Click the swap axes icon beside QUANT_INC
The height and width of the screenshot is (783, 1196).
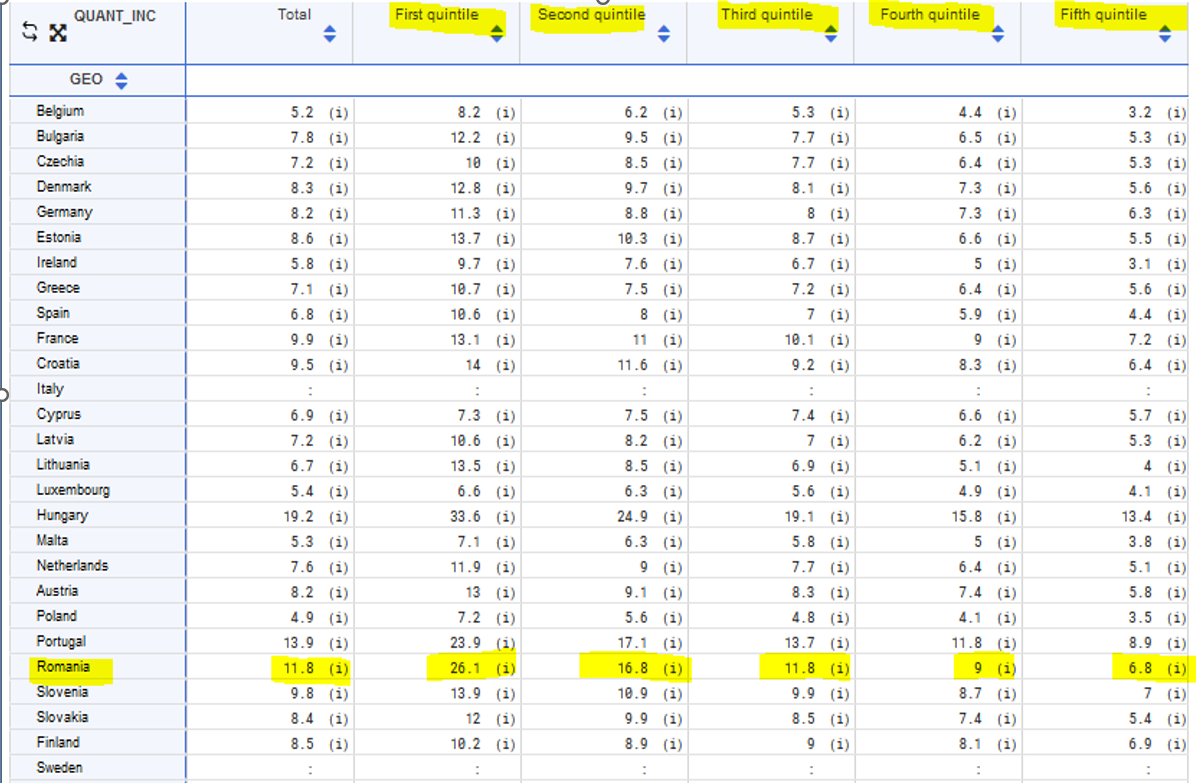(30, 32)
